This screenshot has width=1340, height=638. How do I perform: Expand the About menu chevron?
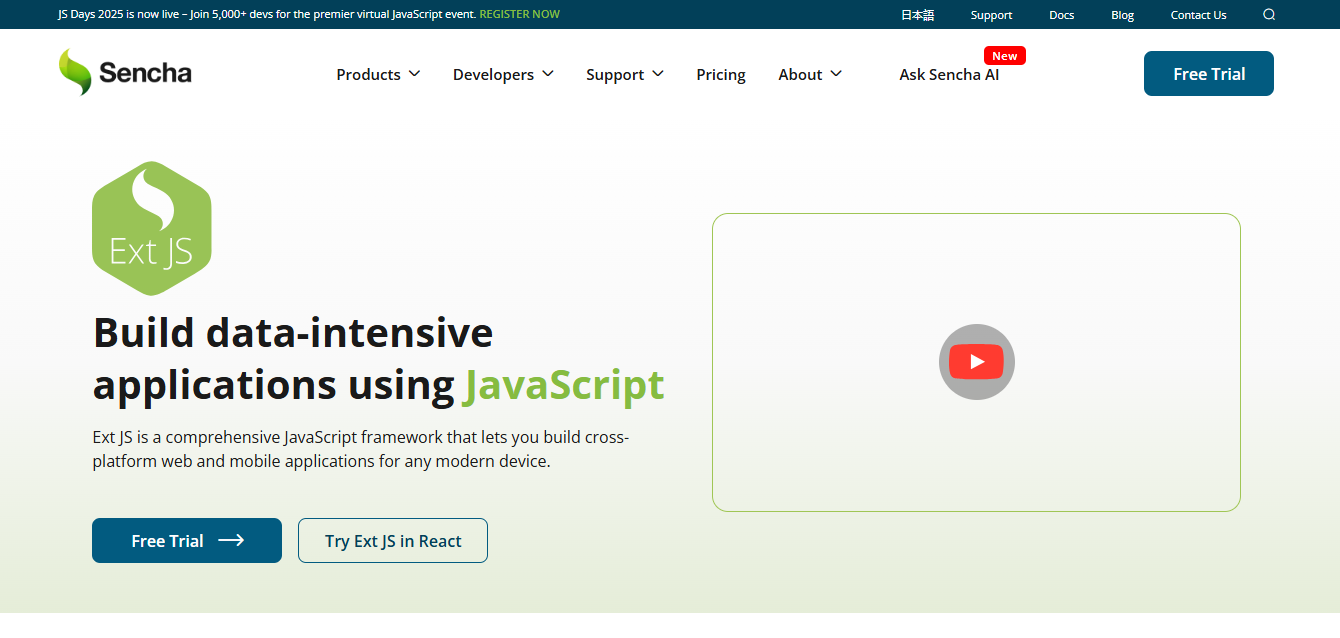[x=836, y=74]
